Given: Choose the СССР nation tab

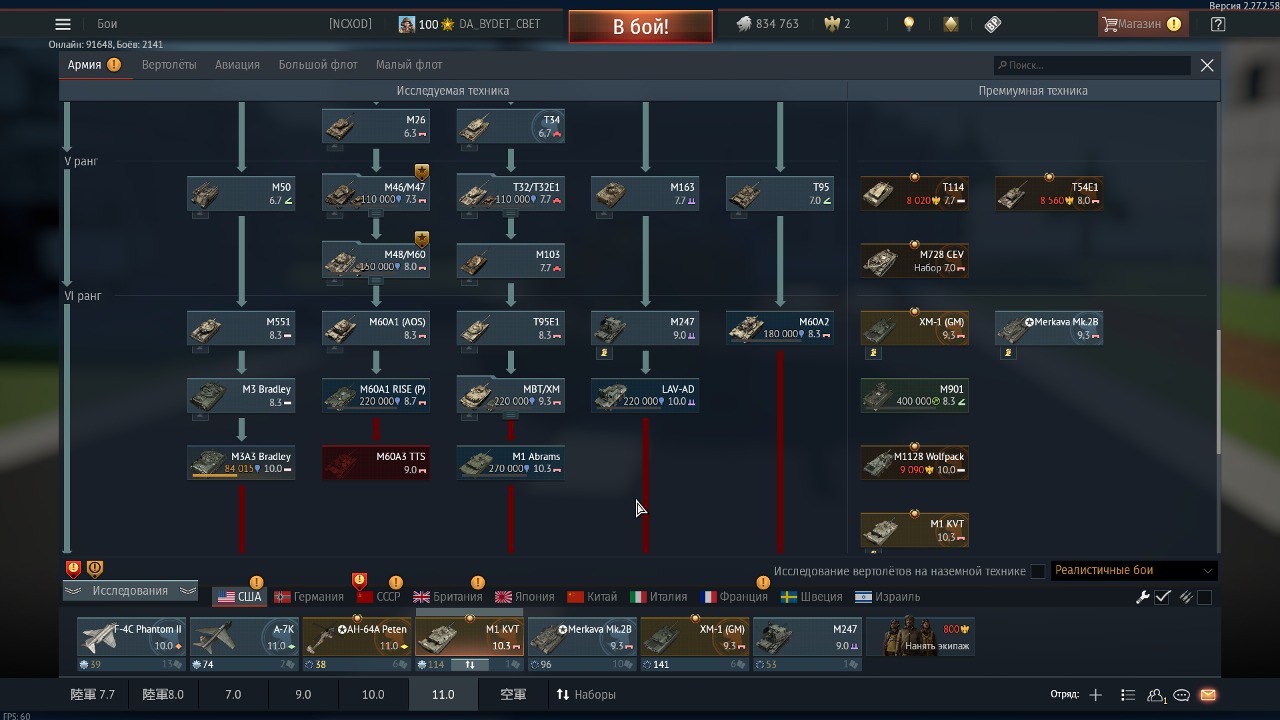Looking at the screenshot, I should (378, 597).
